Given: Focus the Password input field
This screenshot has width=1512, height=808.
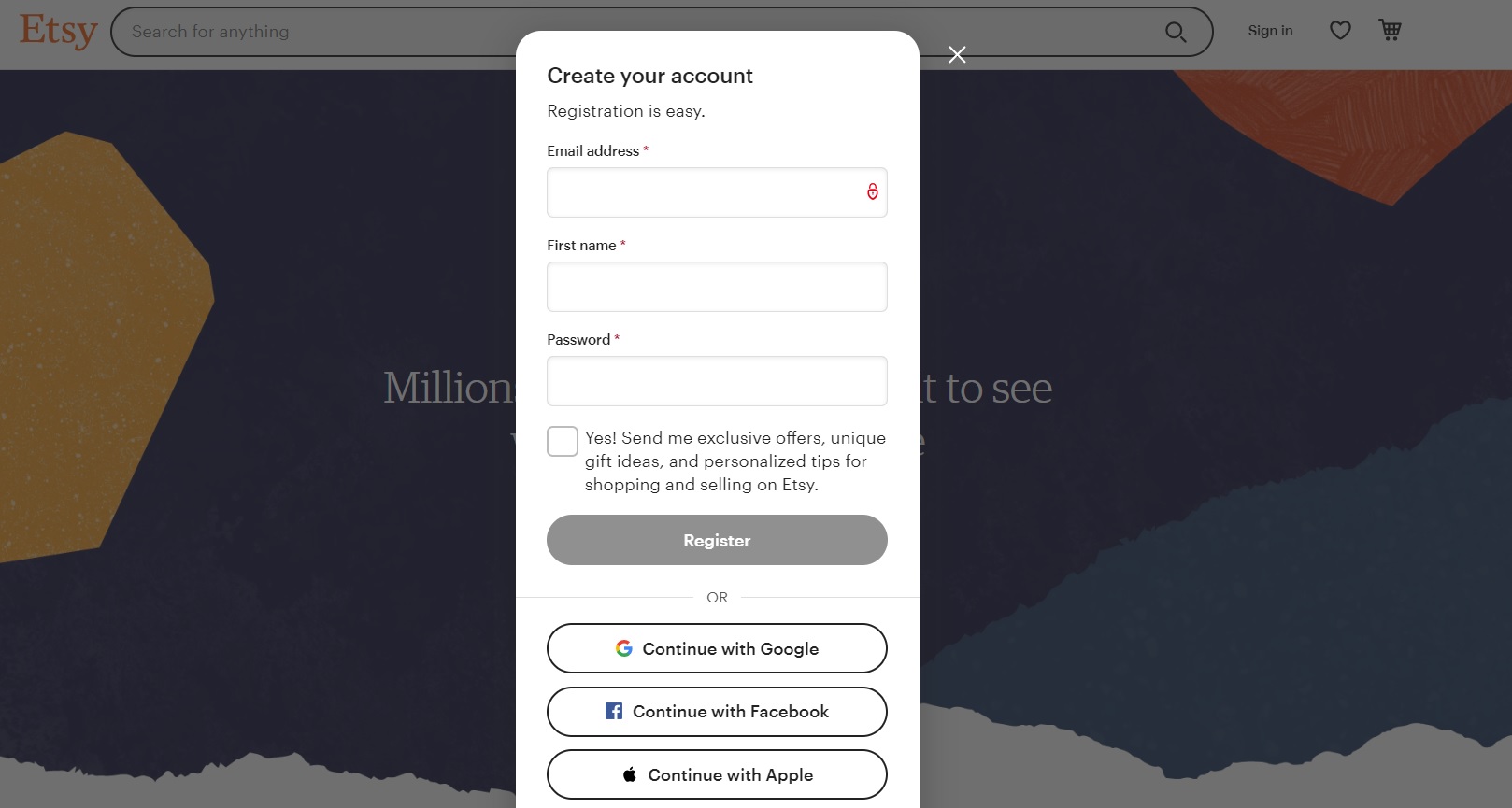Looking at the screenshot, I should pyautogui.click(x=717, y=381).
